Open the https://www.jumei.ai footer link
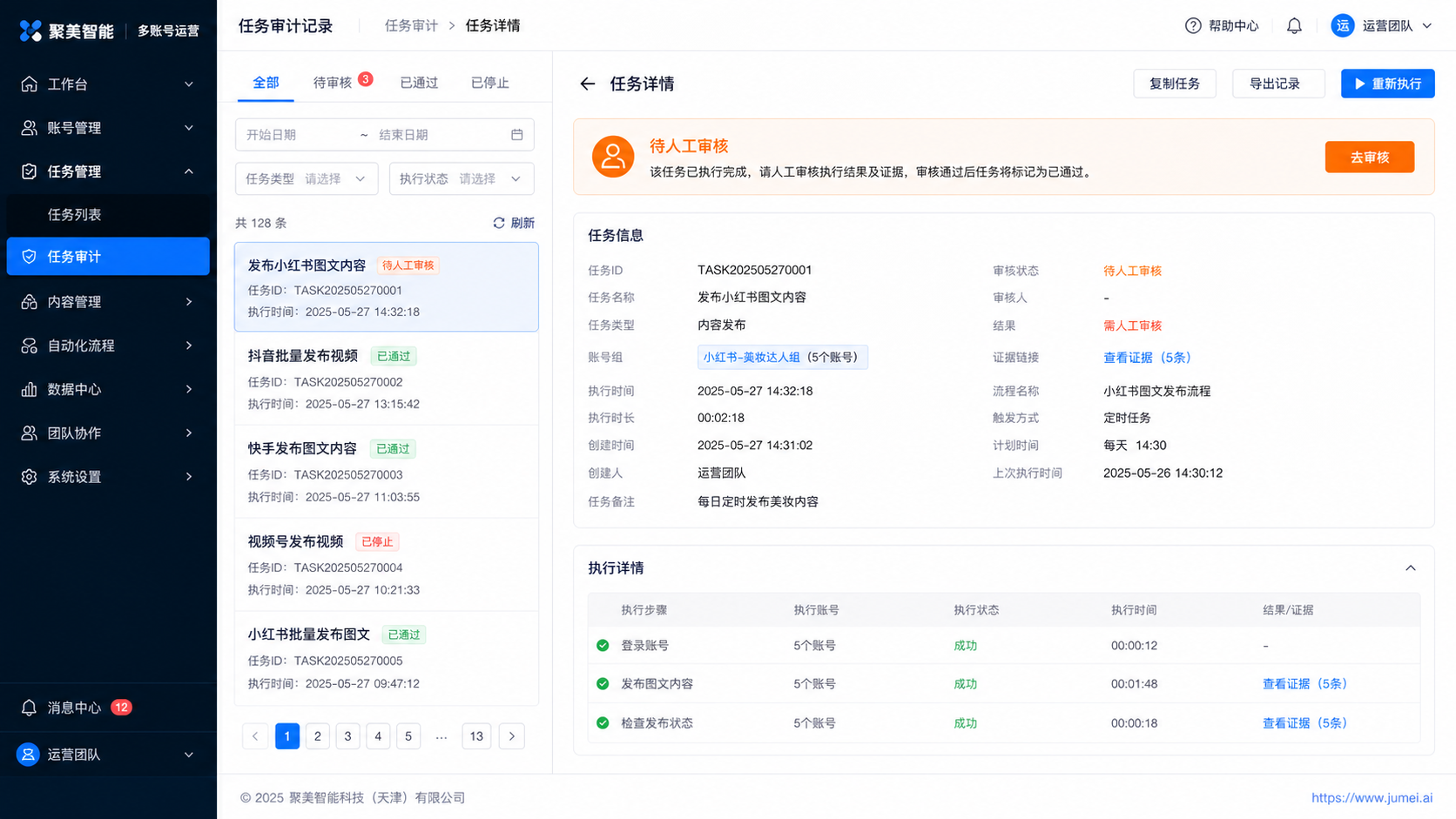 tap(1372, 797)
